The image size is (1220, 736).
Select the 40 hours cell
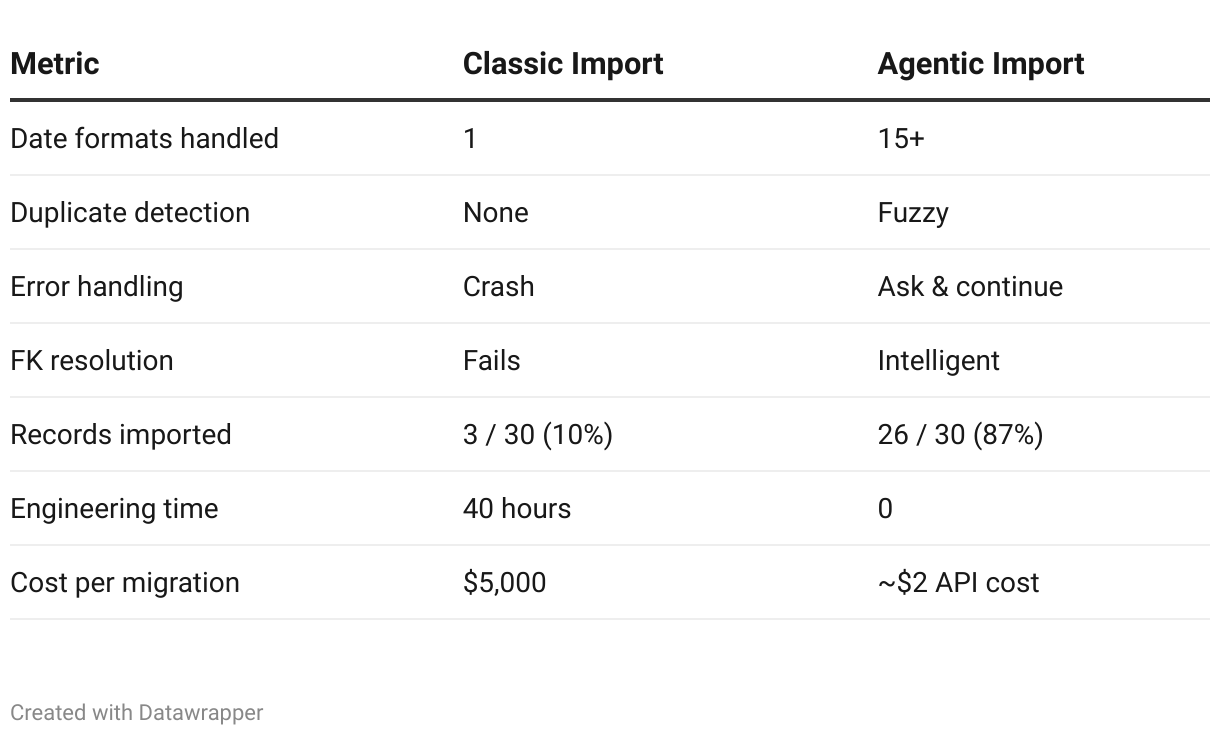[517, 508]
